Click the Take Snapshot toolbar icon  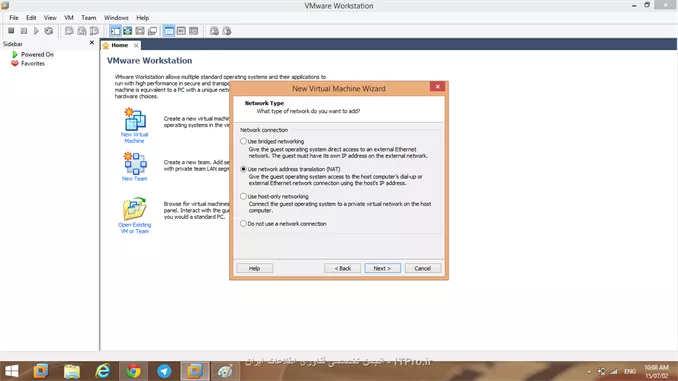click(69, 31)
